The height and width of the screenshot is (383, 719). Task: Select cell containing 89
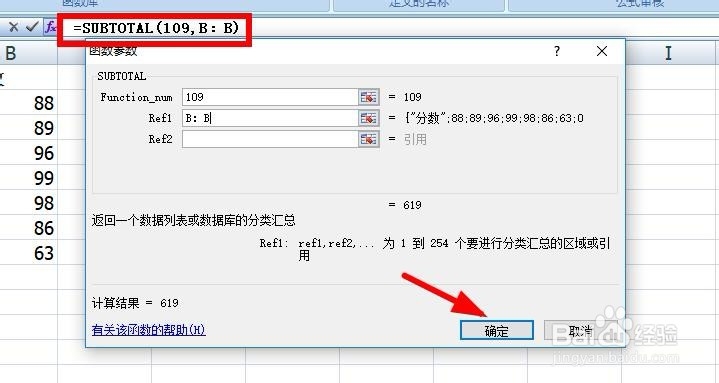tap(28, 128)
